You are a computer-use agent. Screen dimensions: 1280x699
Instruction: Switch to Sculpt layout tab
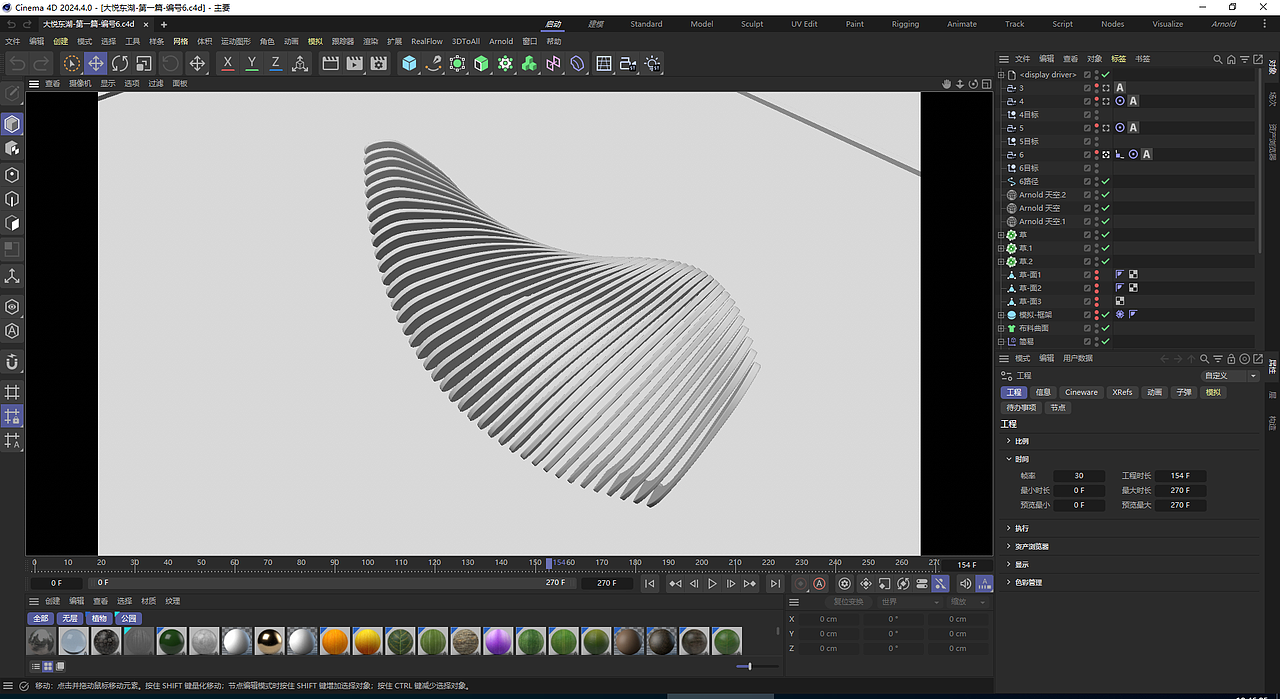[752, 24]
